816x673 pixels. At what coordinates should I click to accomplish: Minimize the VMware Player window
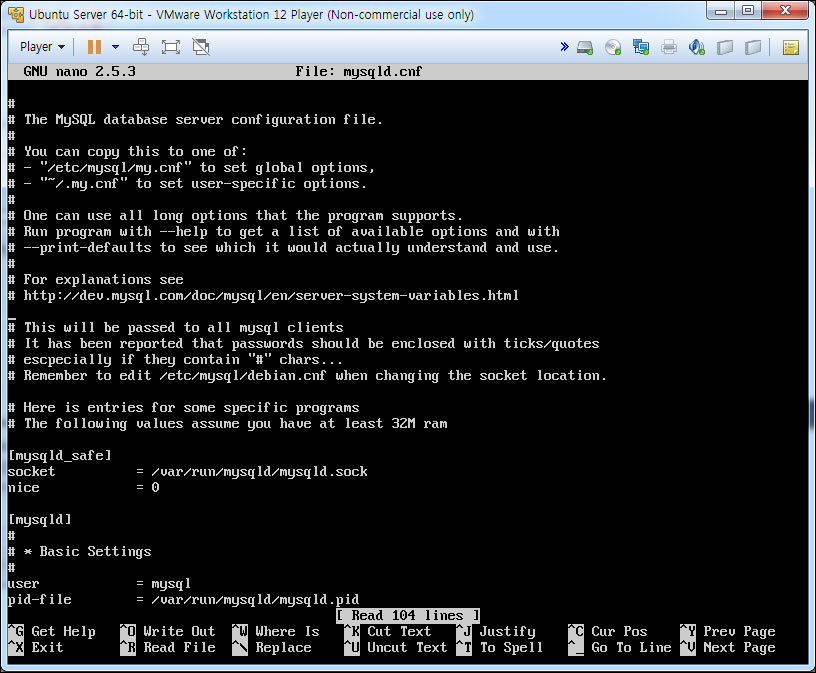721,10
